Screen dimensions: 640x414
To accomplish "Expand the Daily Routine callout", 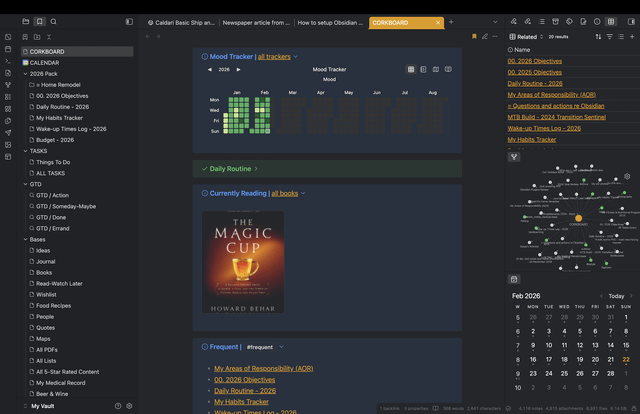I will point(256,169).
